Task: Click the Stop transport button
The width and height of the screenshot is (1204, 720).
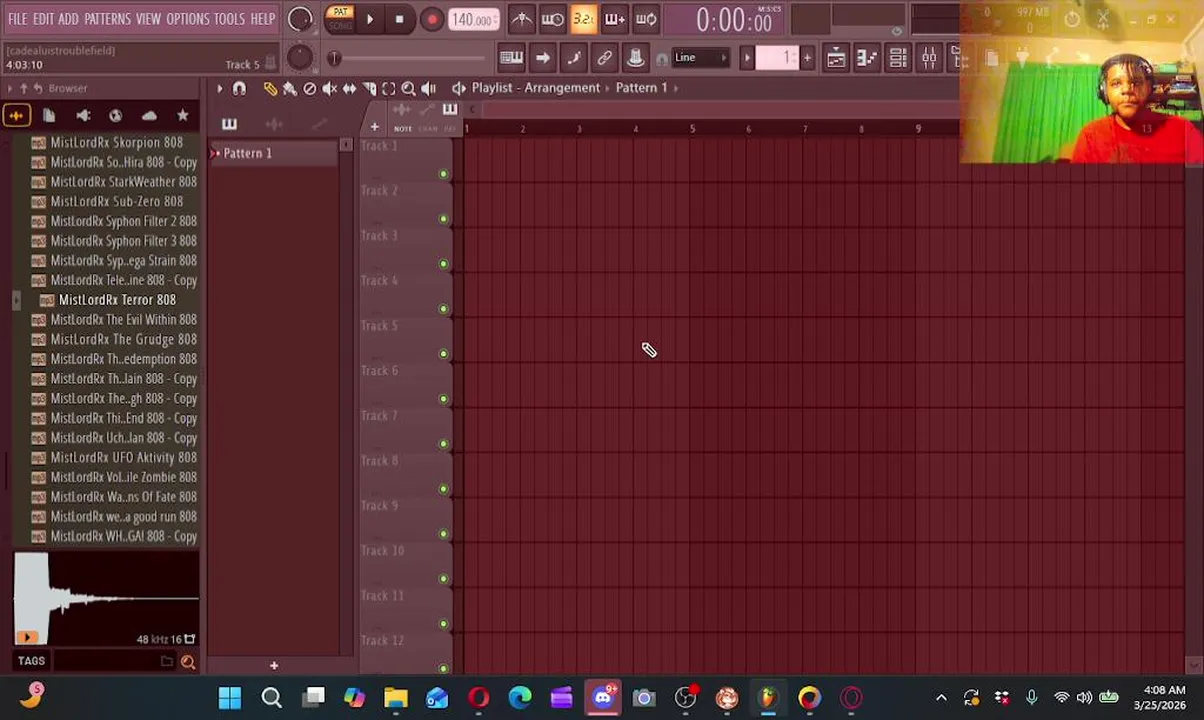Action: coord(400,19)
